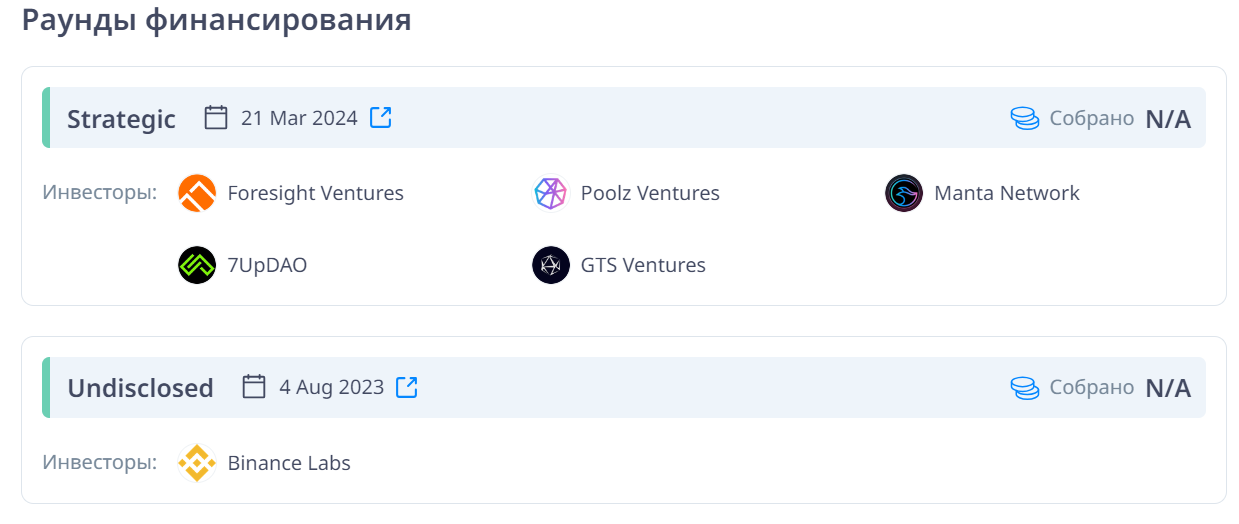The height and width of the screenshot is (524, 1239).
Task: Click coins icon in Undisclosed round header
Action: (x=1025, y=388)
